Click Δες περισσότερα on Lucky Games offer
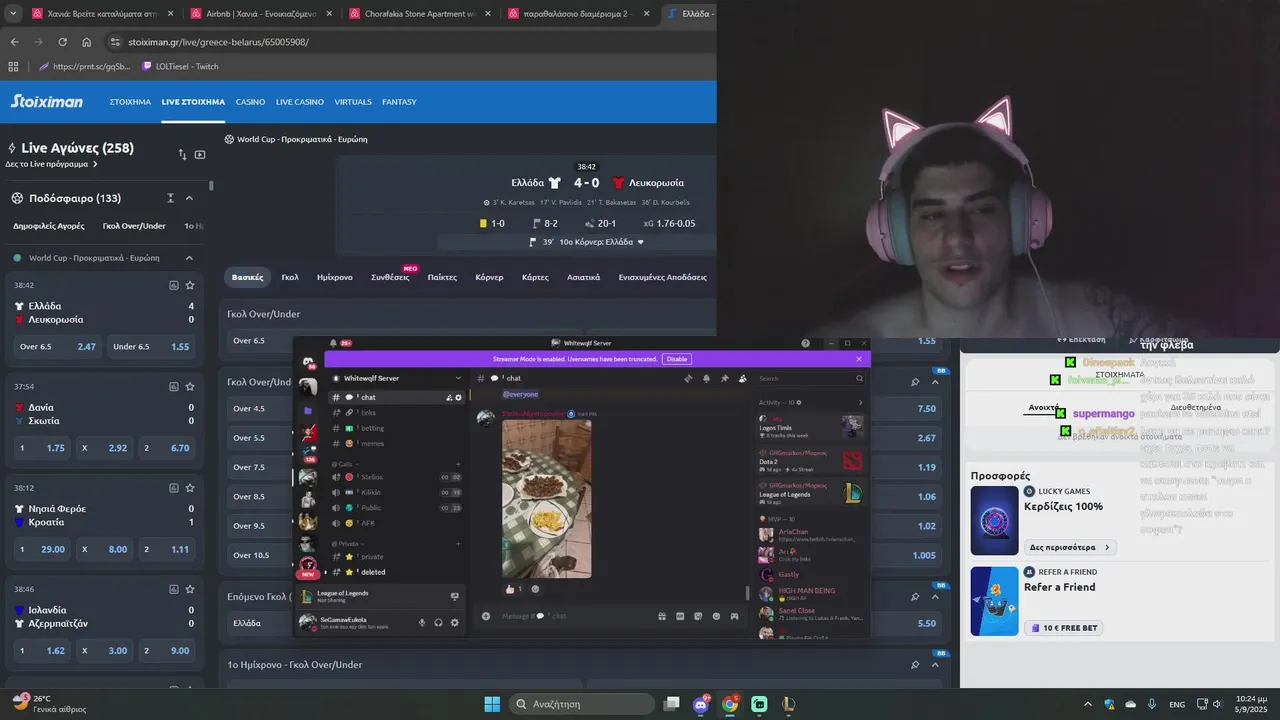This screenshot has height=720, width=1280. coord(1070,547)
